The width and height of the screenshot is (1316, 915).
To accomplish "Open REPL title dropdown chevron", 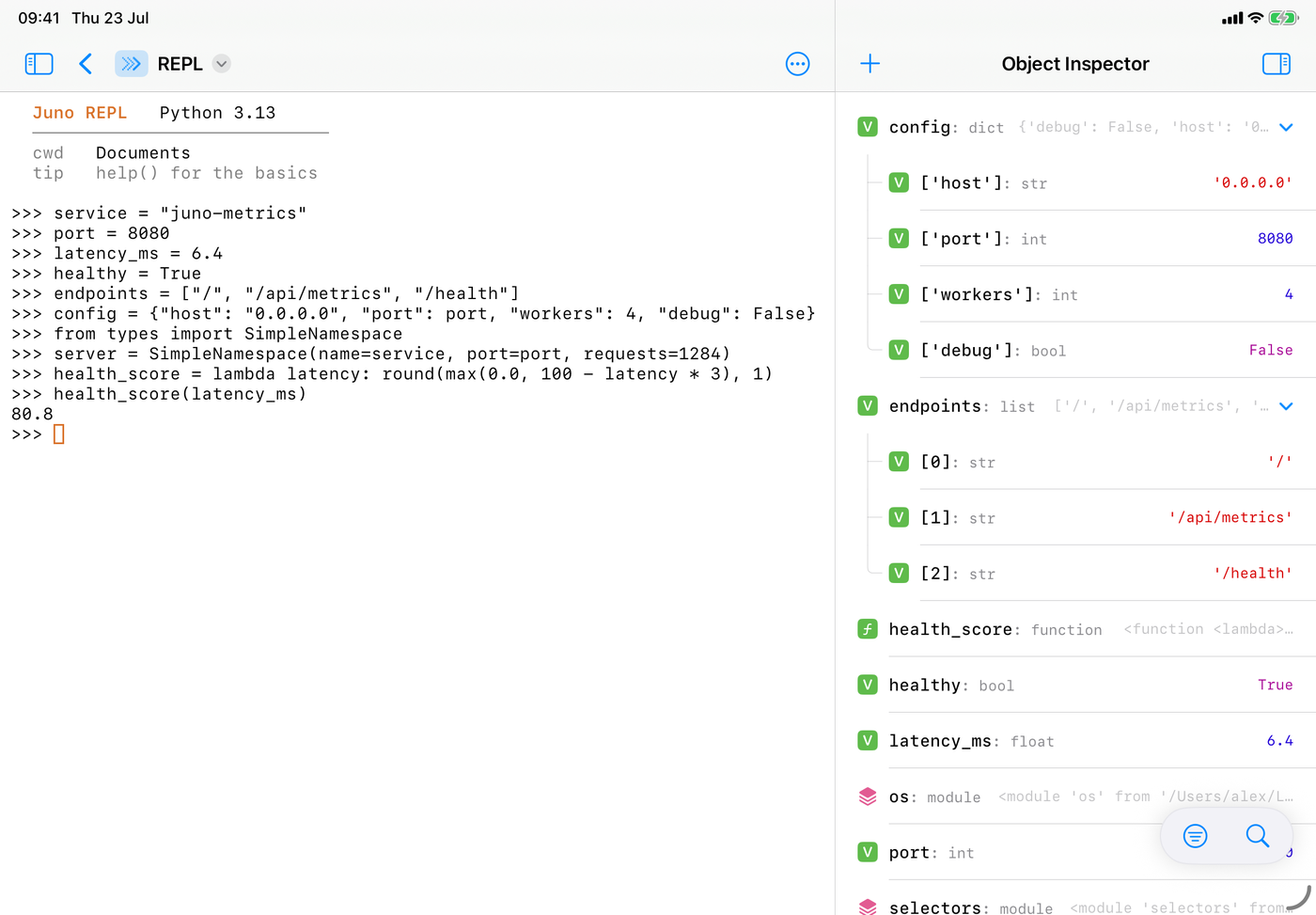I will click(x=222, y=64).
